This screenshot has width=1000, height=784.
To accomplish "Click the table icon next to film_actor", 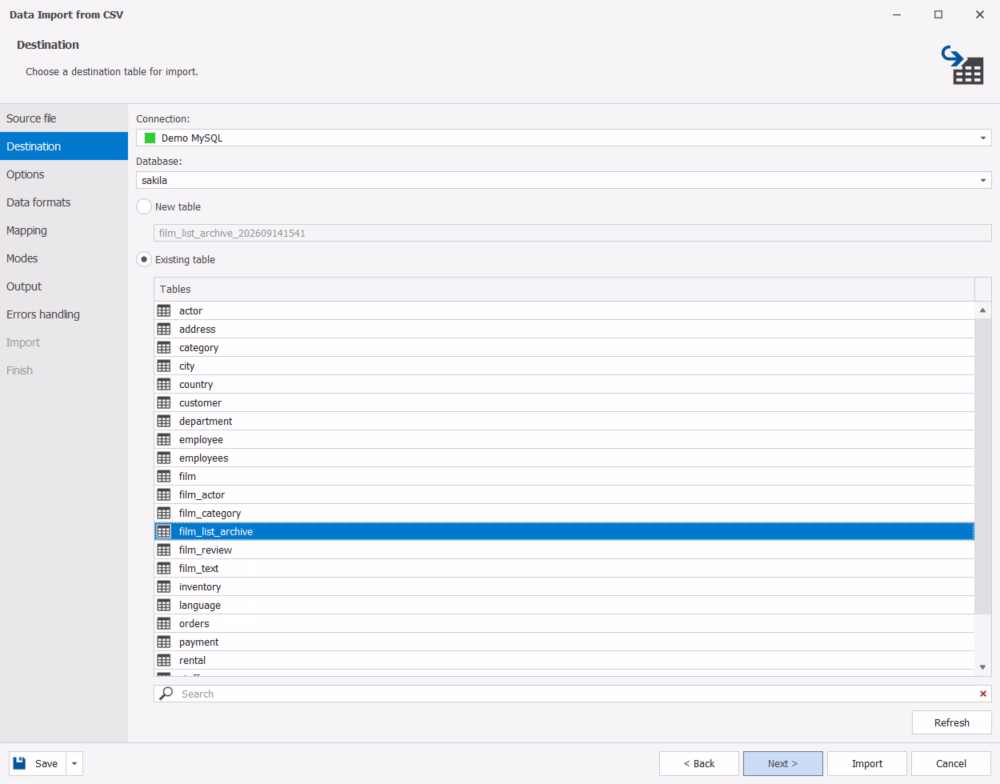I will click(x=164, y=495).
